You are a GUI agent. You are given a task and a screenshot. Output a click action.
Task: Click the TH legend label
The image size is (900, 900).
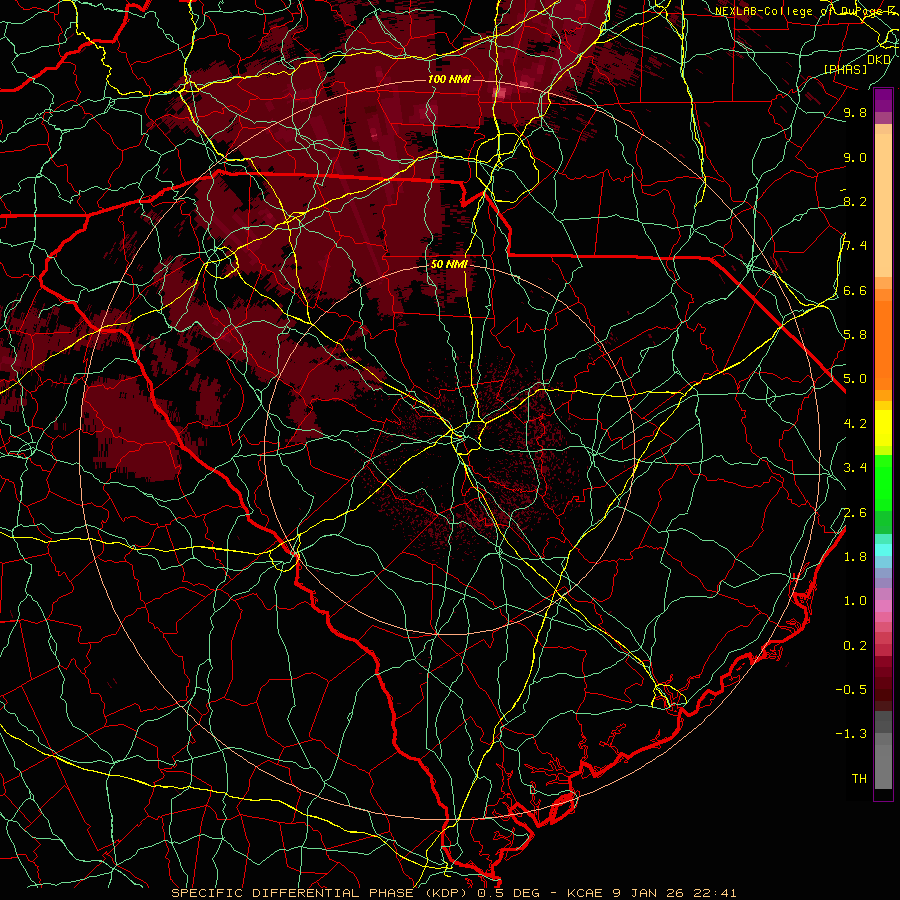point(859,779)
